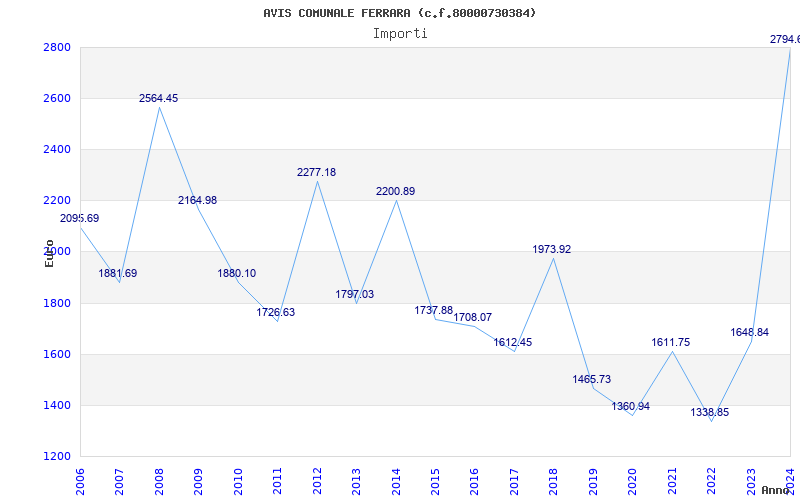Click the 2009 x-axis year label

[198, 482]
